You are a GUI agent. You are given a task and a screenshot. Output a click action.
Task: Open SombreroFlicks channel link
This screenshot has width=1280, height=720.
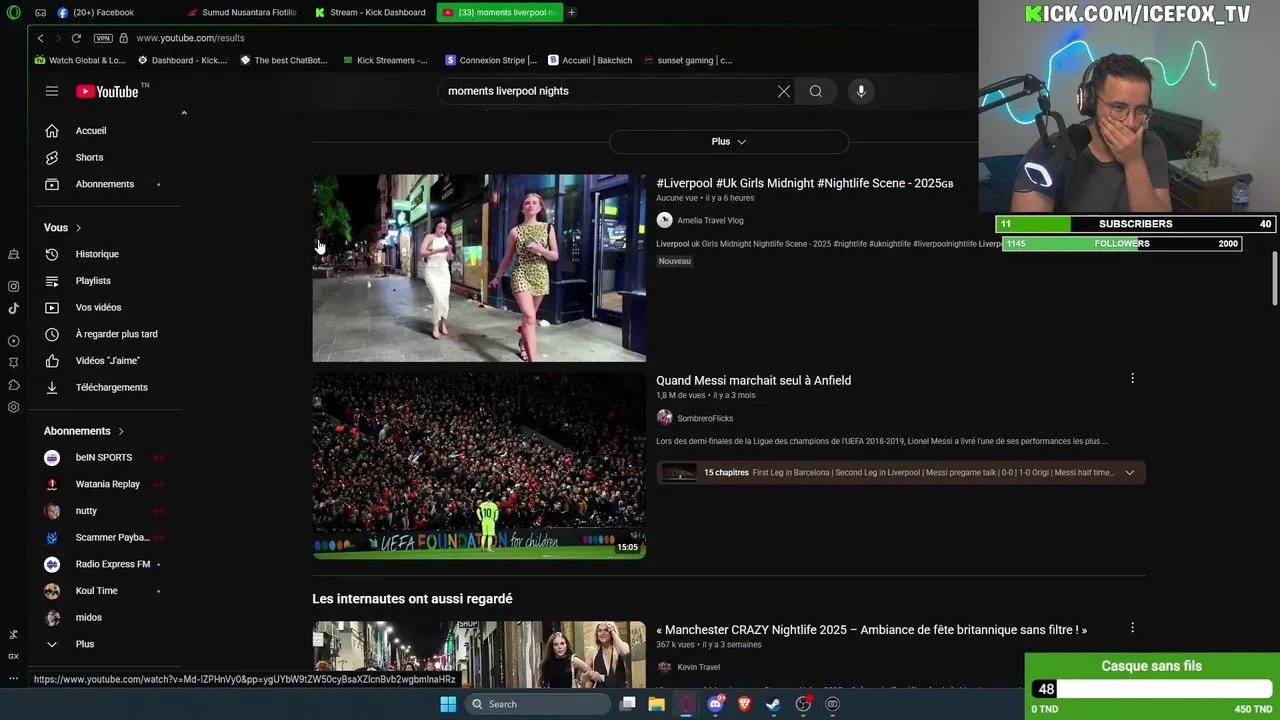point(705,418)
